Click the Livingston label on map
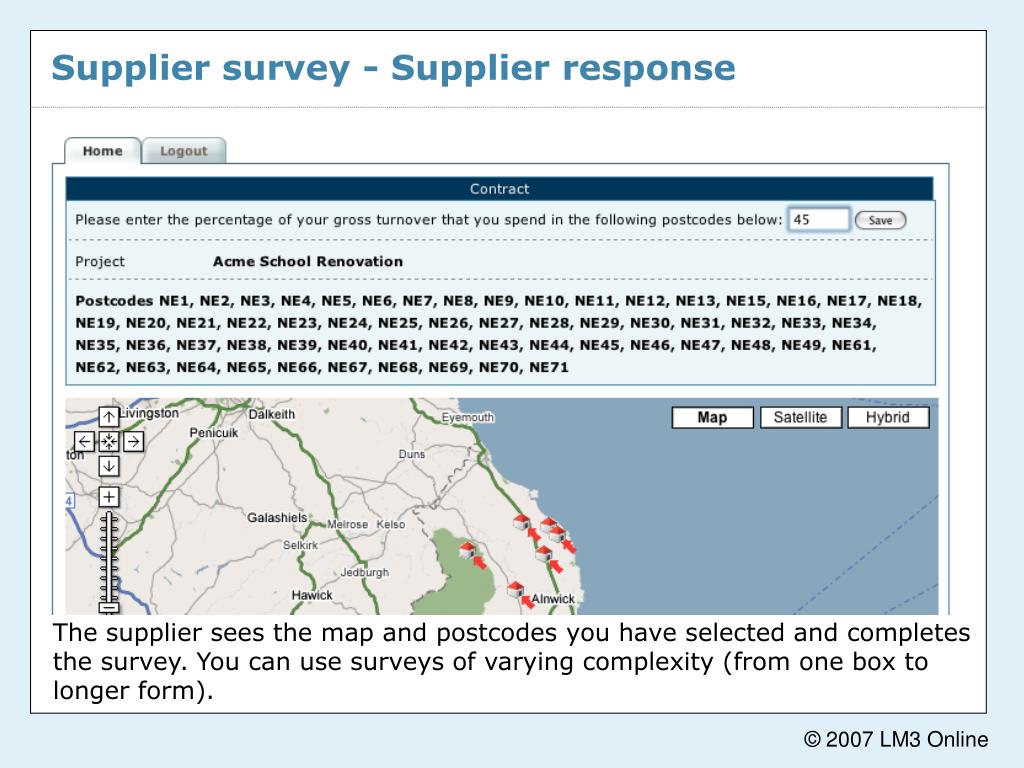1024x768 pixels. tap(149, 413)
